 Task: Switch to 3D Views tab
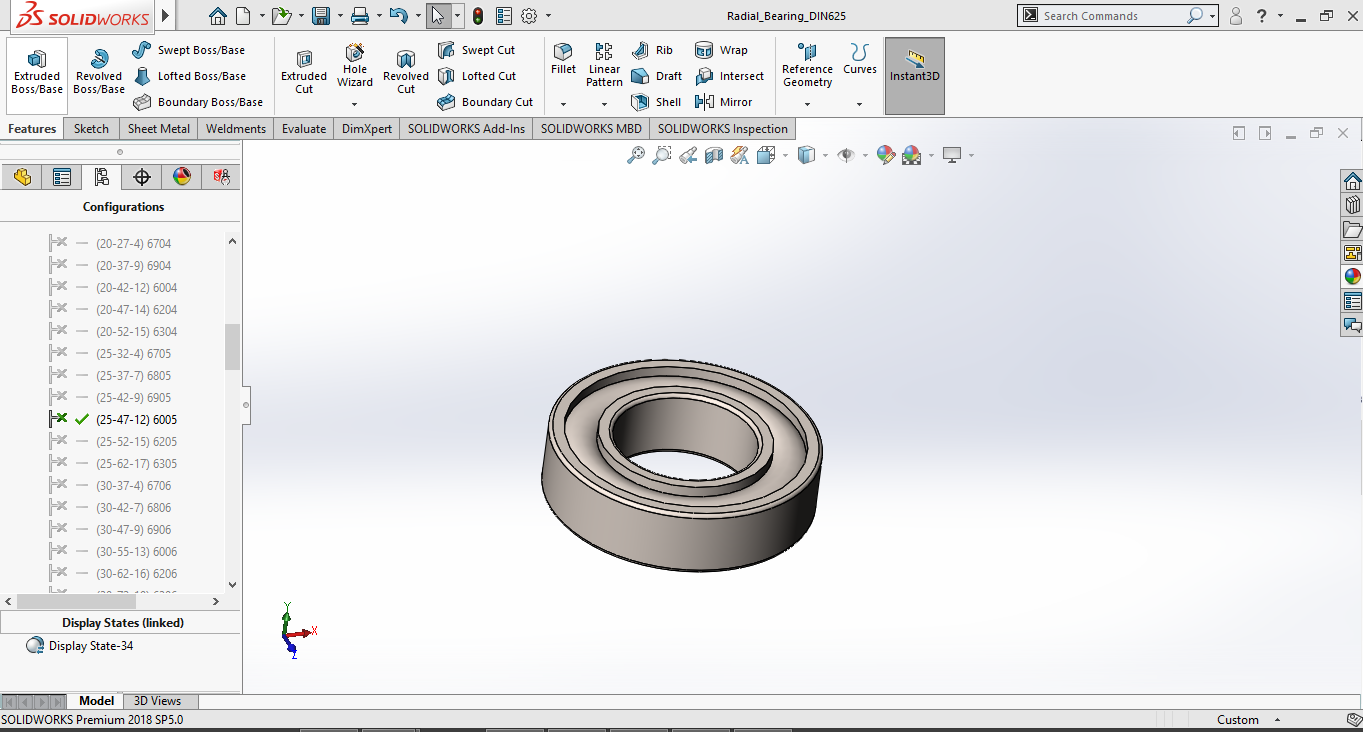[x=158, y=701]
